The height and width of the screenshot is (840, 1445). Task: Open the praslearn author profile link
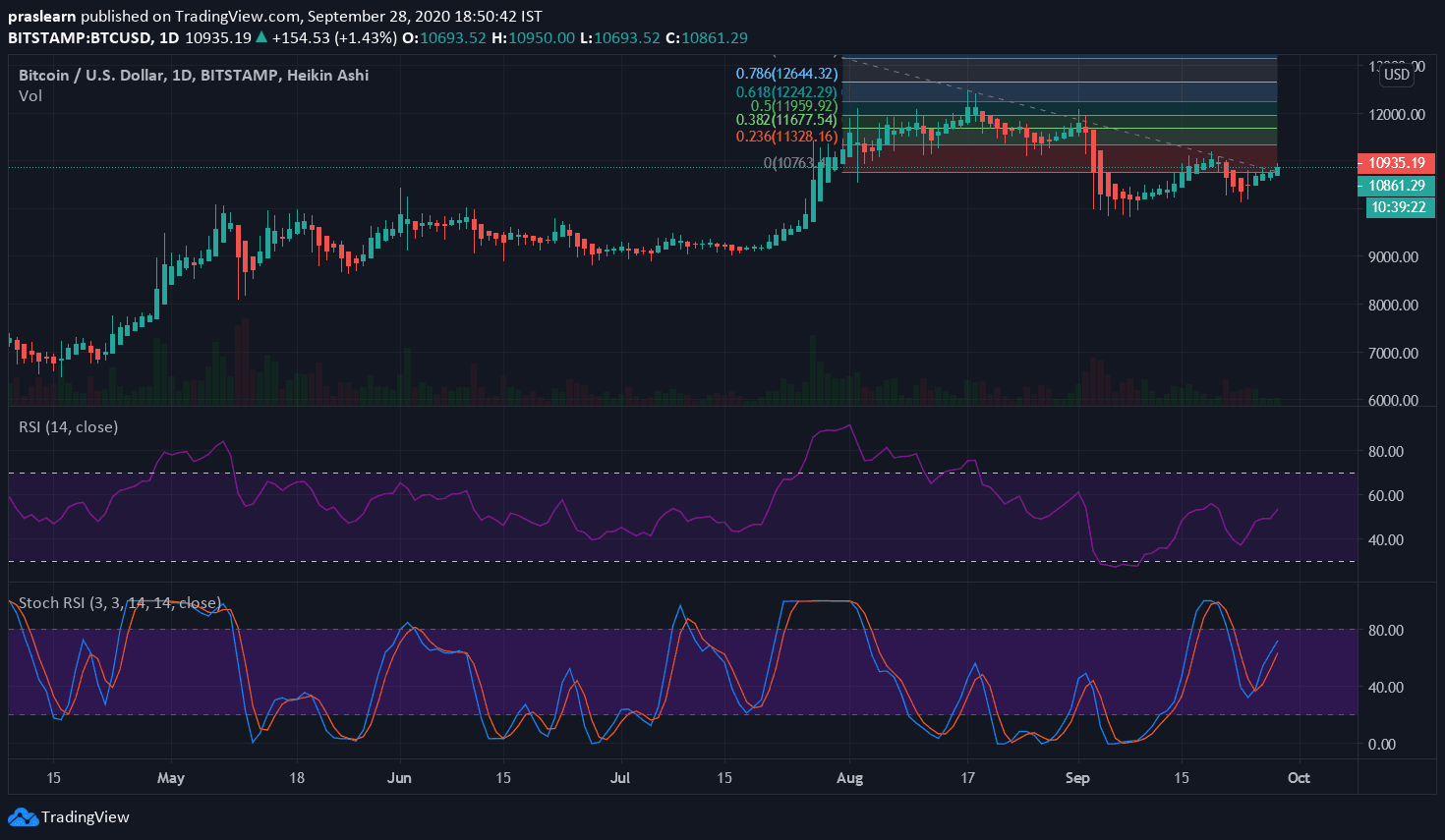(x=41, y=17)
